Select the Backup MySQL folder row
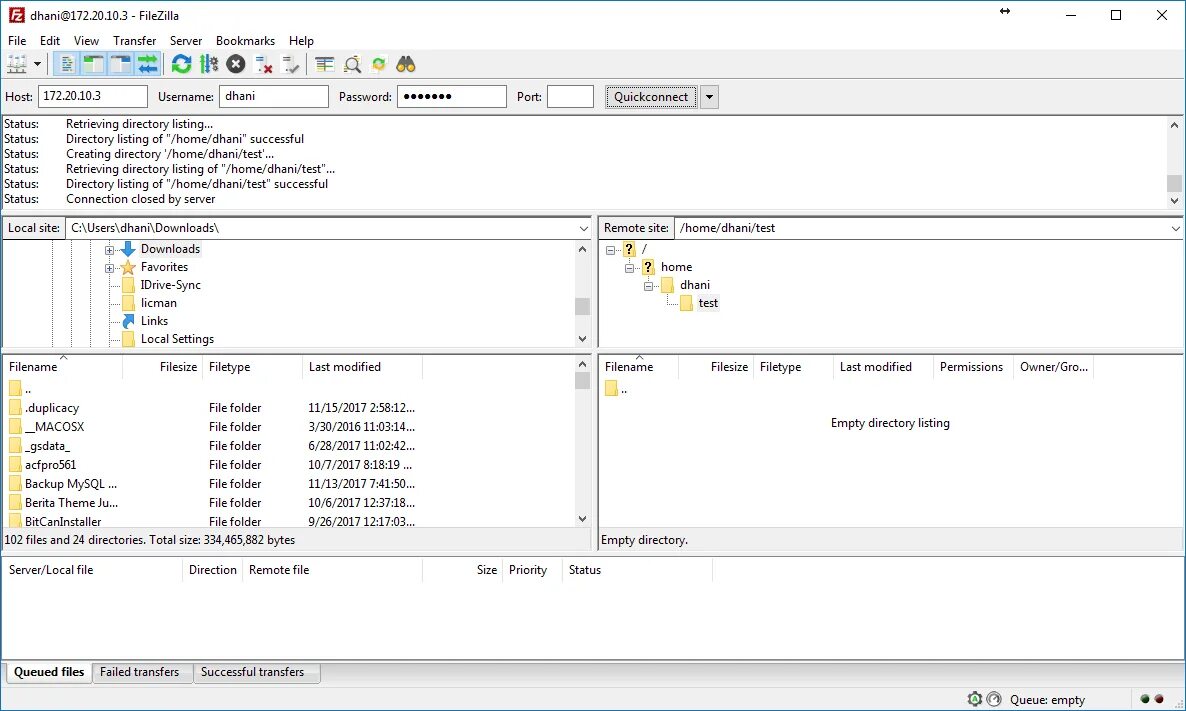This screenshot has width=1186, height=711. pyautogui.click(x=287, y=484)
